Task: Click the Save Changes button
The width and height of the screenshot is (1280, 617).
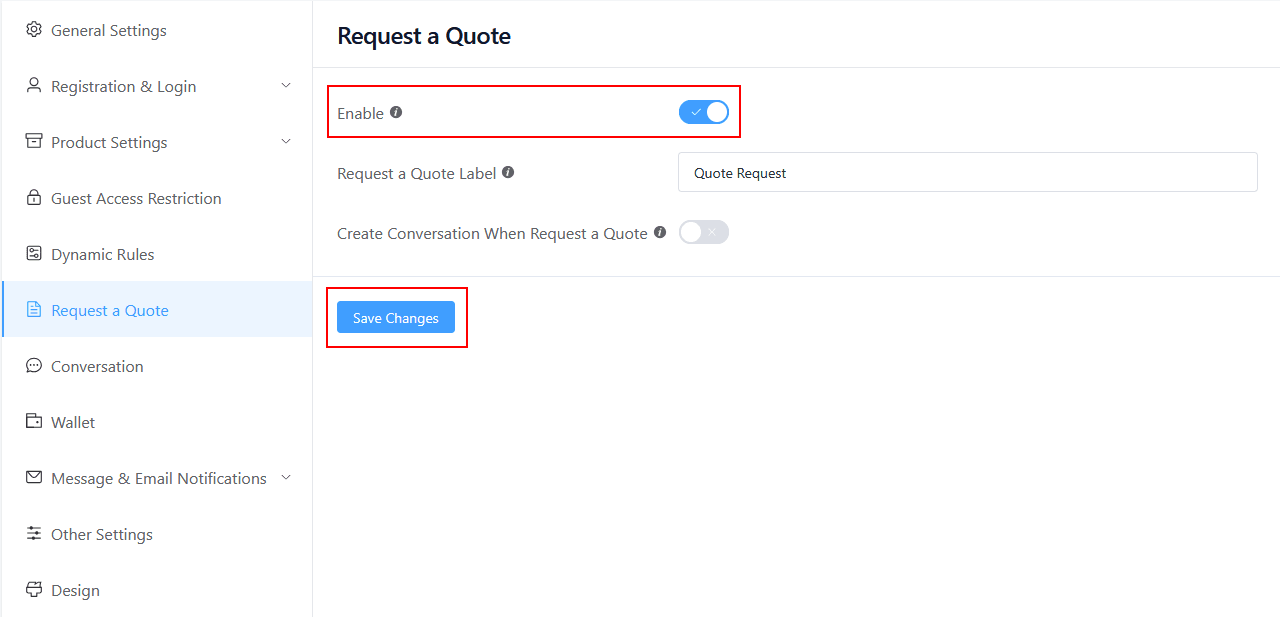Action: (396, 318)
